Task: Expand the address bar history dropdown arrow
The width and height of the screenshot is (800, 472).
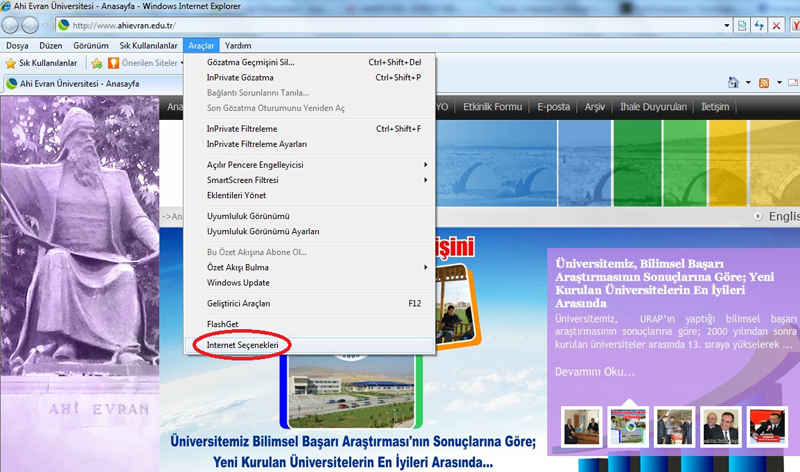Action: click(727, 26)
